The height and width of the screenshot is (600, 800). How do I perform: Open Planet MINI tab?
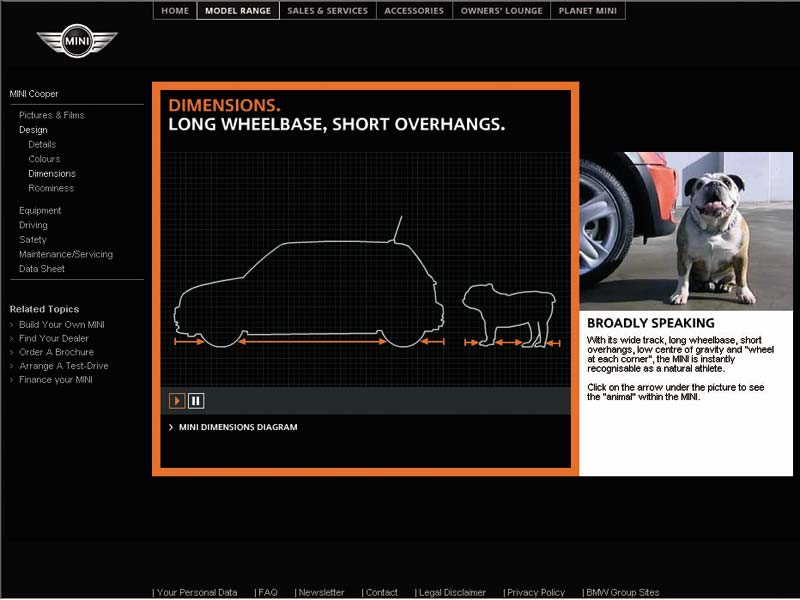click(x=588, y=11)
